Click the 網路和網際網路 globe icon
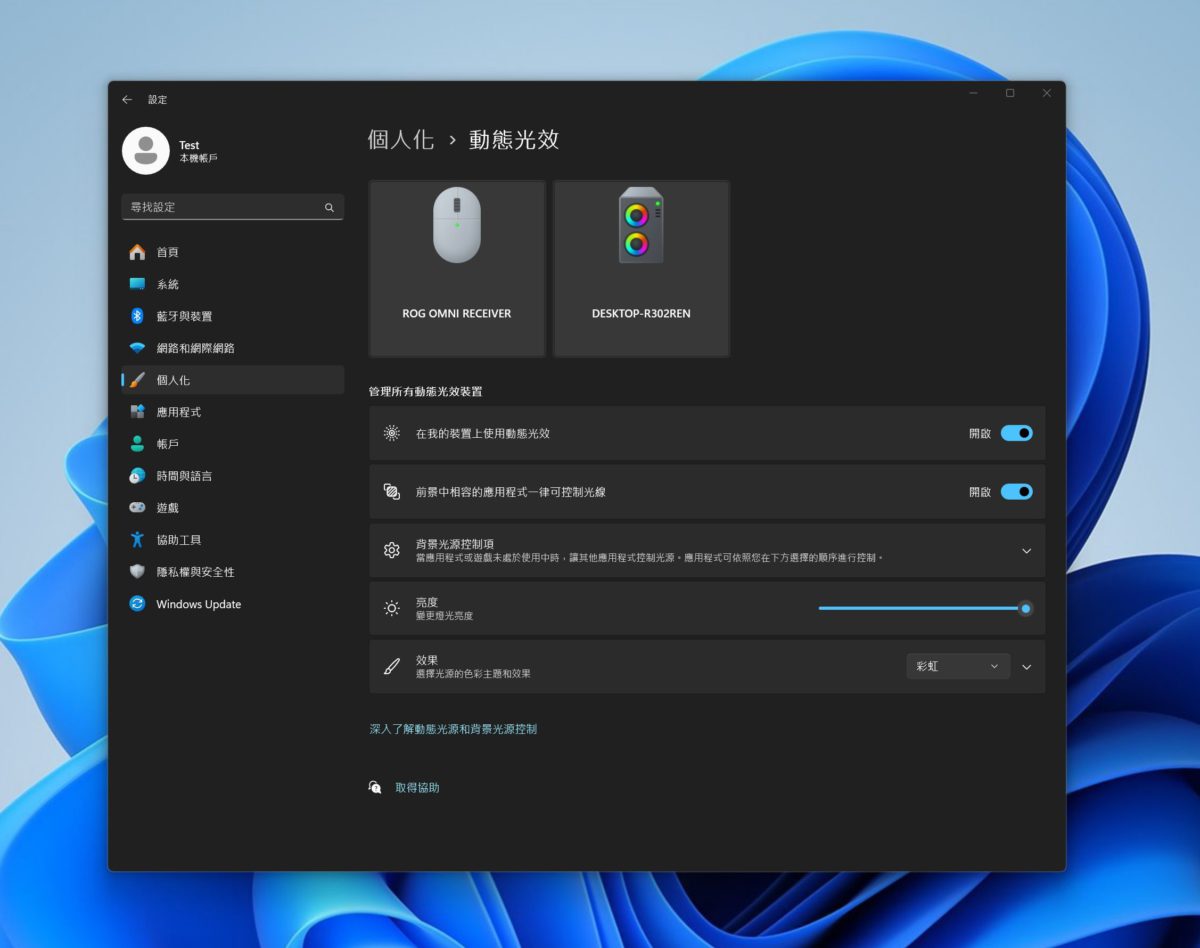1200x948 pixels. [140, 348]
